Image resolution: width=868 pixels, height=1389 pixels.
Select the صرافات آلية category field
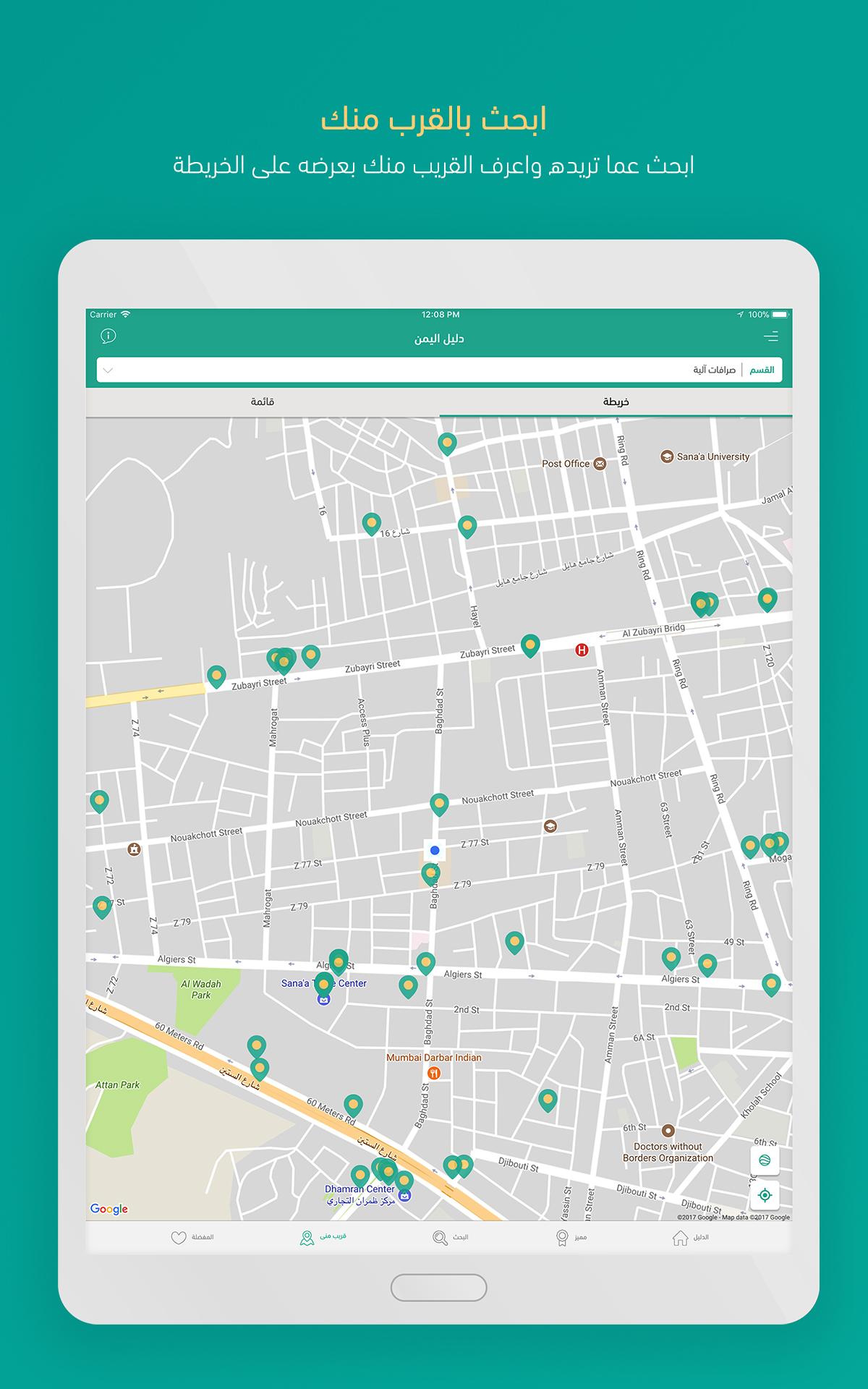coord(440,370)
